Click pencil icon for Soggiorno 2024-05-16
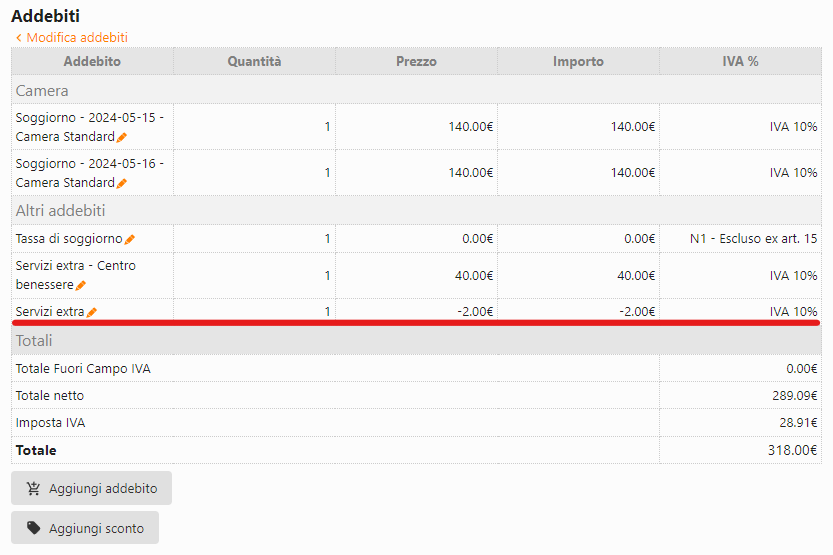The width and height of the screenshot is (833, 555). click(122, 183)
